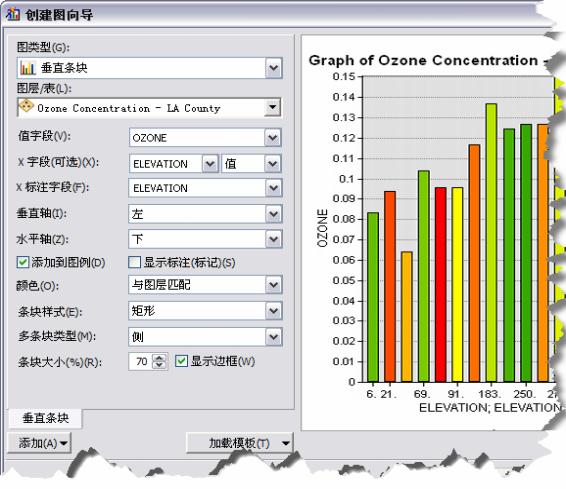Expand the 值字段 OZONE dropdown

click(x=273, y=137)
